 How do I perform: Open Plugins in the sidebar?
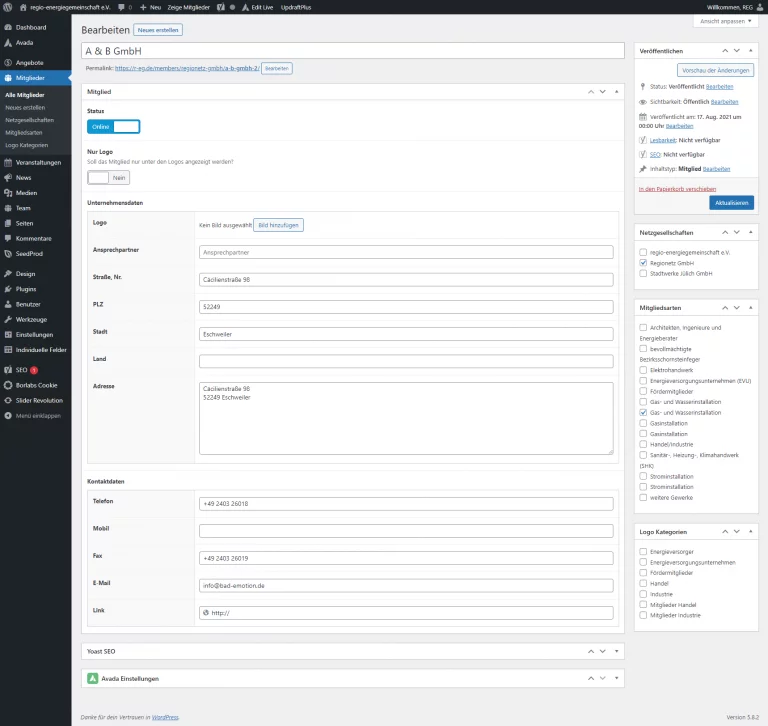tap(27, 288)
